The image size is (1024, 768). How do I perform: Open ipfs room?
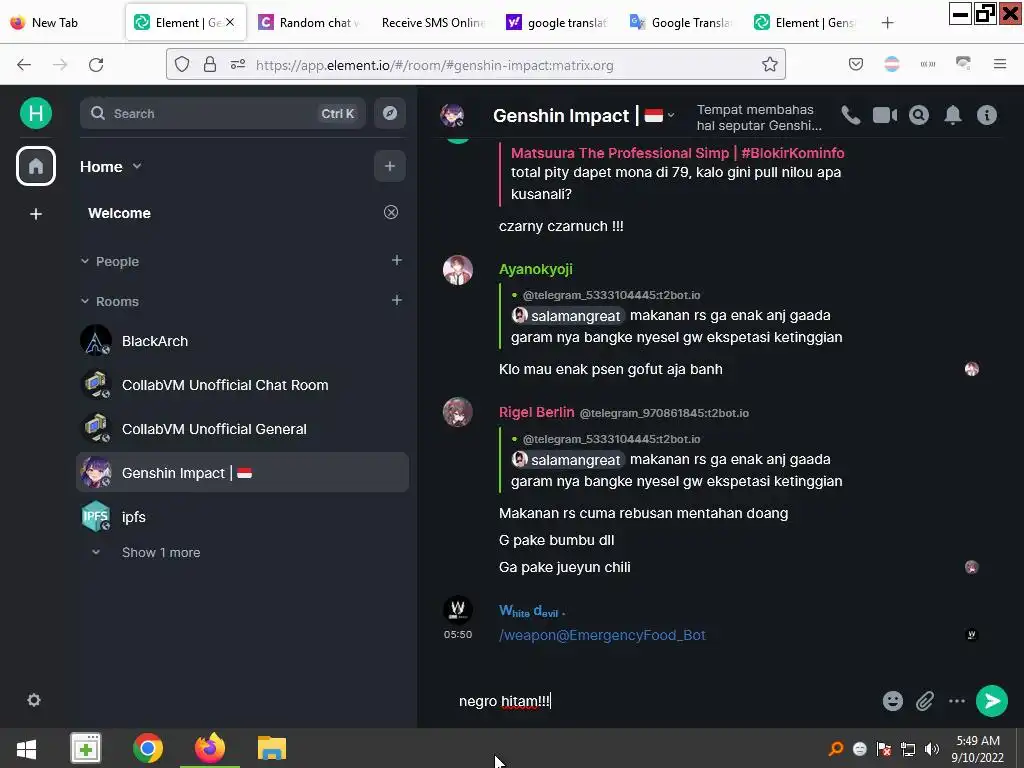[x=243, y=517]
